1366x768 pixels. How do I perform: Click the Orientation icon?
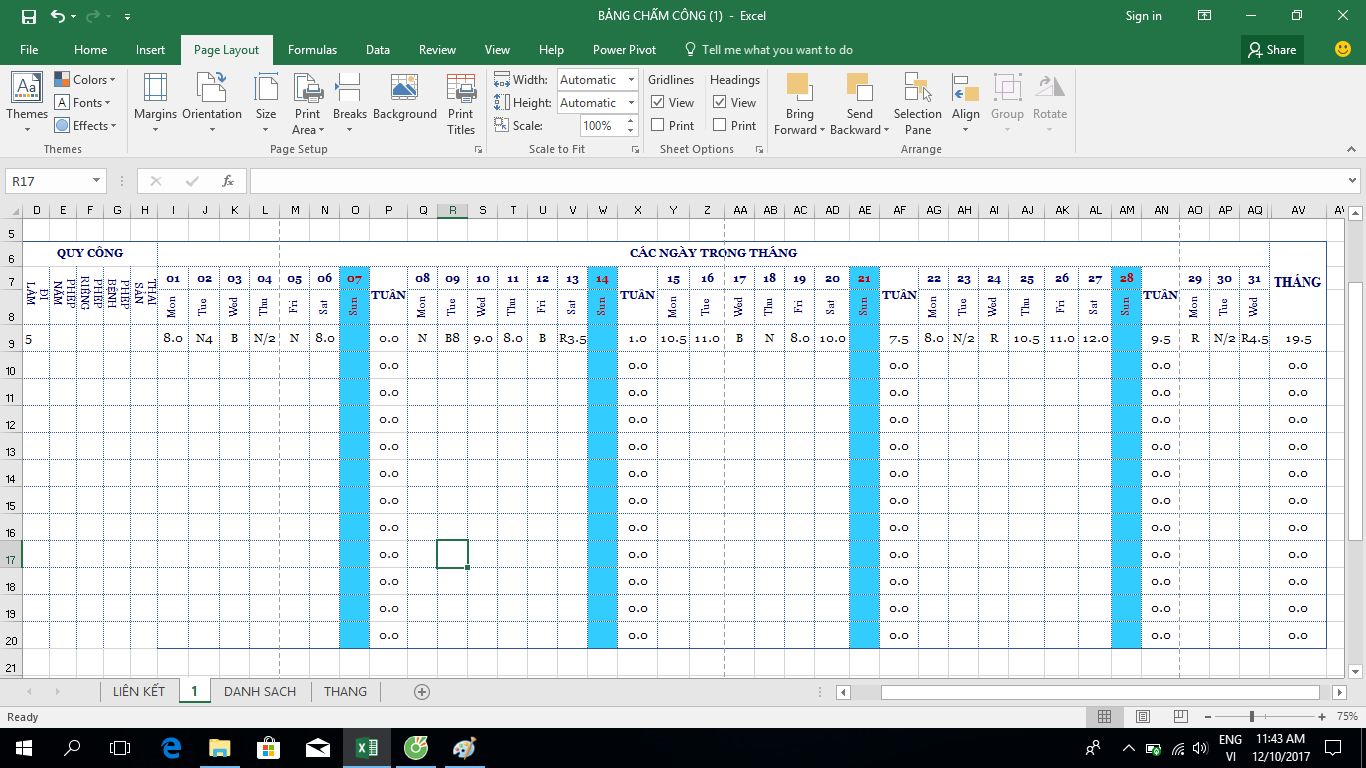pos(211,102)
